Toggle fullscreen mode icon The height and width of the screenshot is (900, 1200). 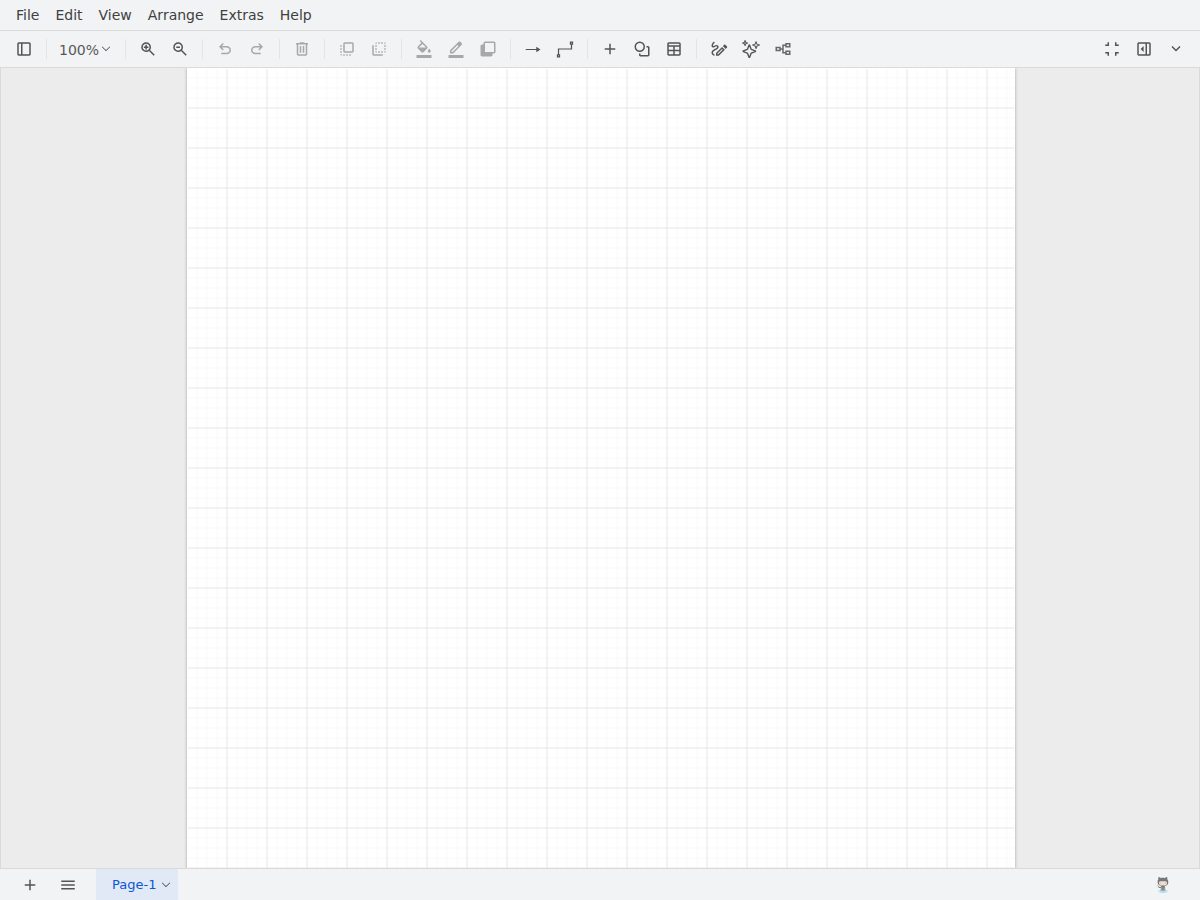[x=1112, y=49]
